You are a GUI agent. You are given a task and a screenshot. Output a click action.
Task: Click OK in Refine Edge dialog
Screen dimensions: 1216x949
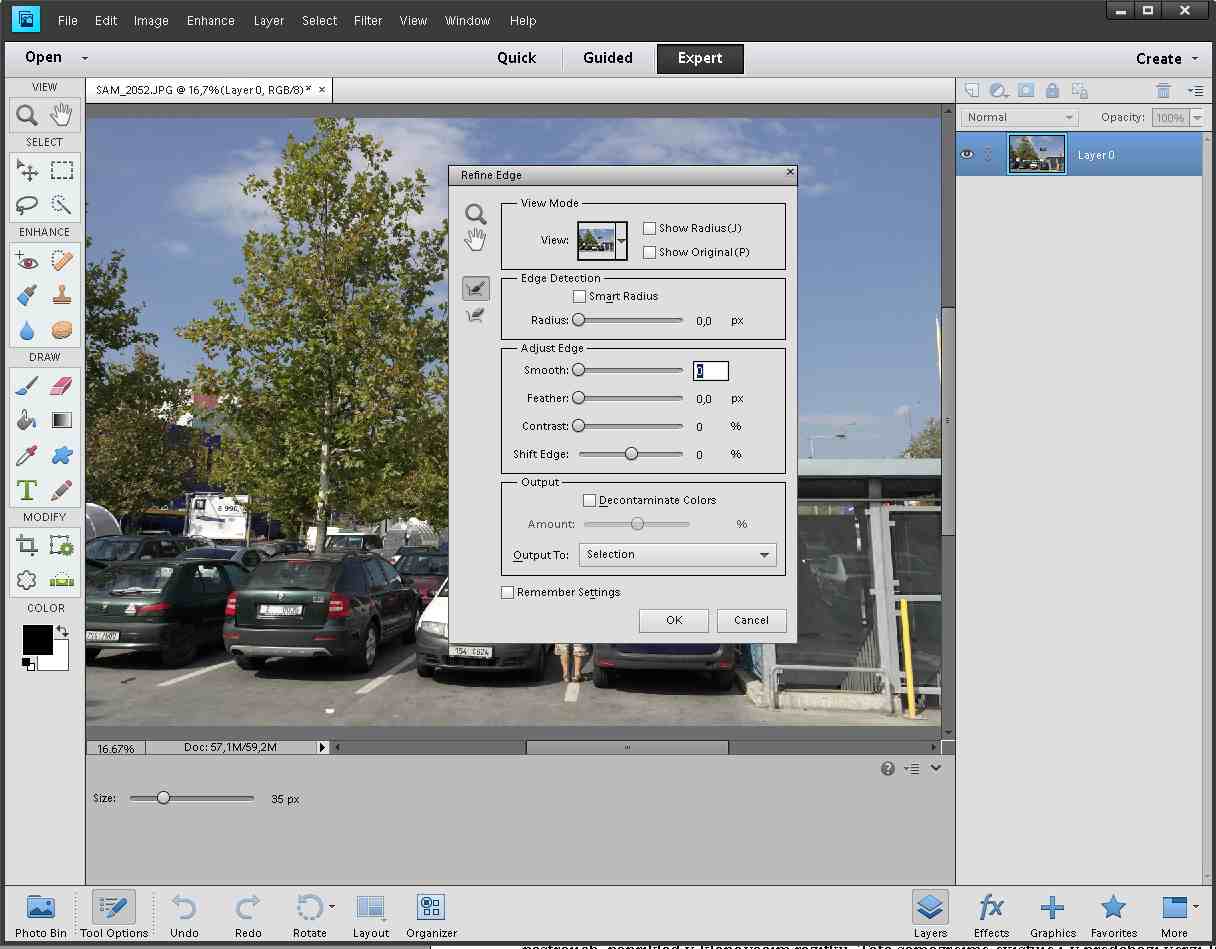click(674, 620)
